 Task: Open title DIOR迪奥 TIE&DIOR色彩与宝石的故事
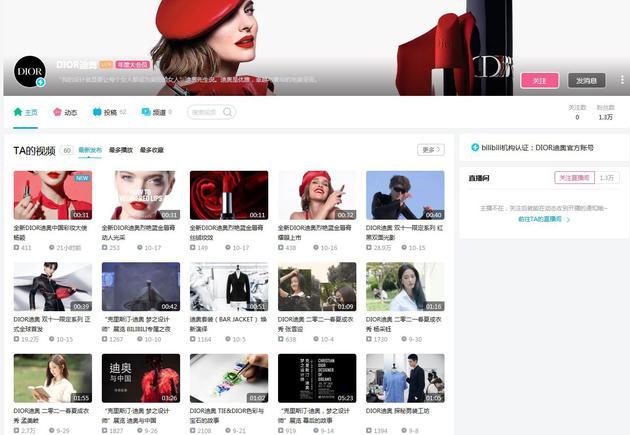point(227,415)
